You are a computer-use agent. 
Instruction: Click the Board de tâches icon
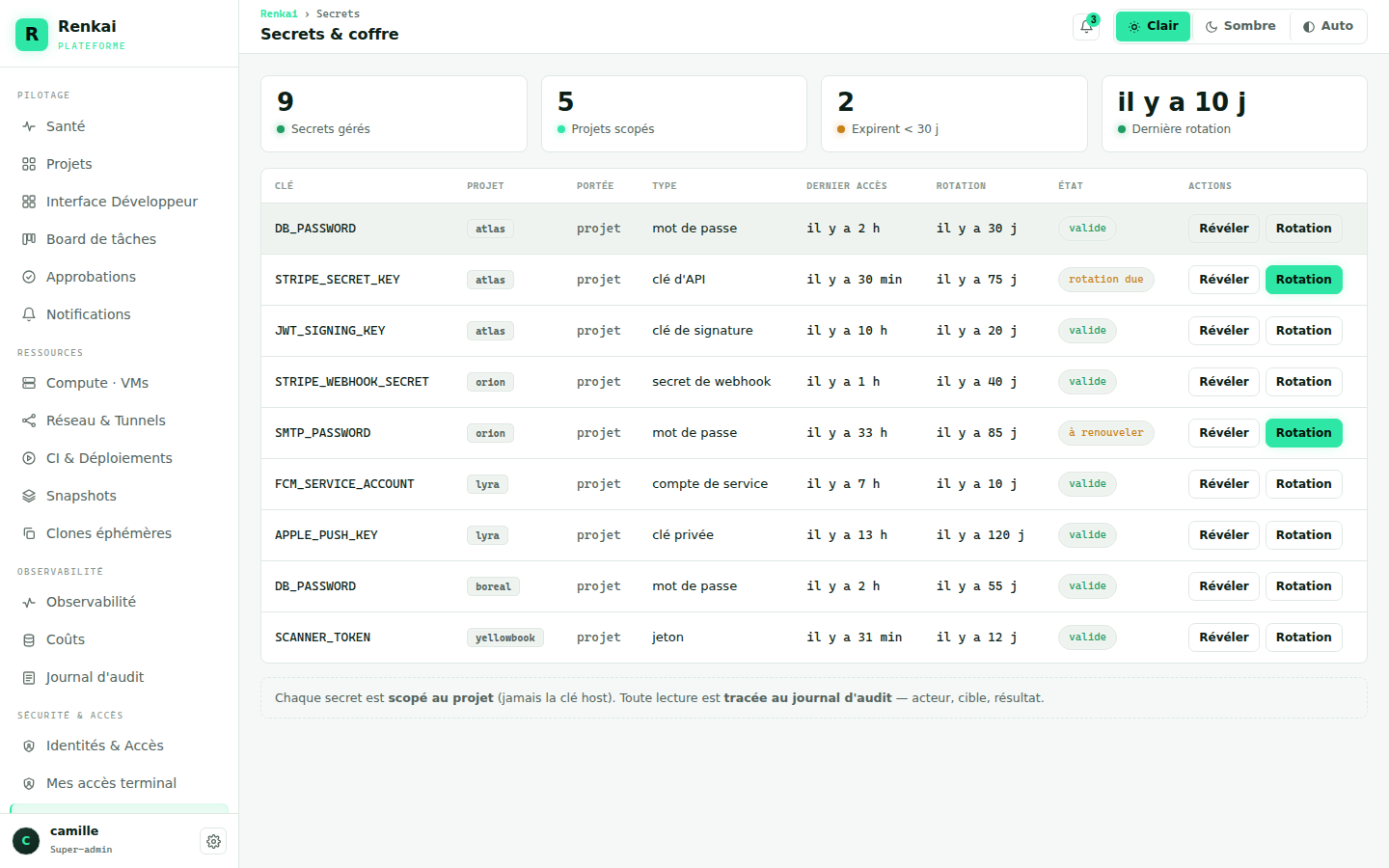pyautogui.click(x=29, y=239)
